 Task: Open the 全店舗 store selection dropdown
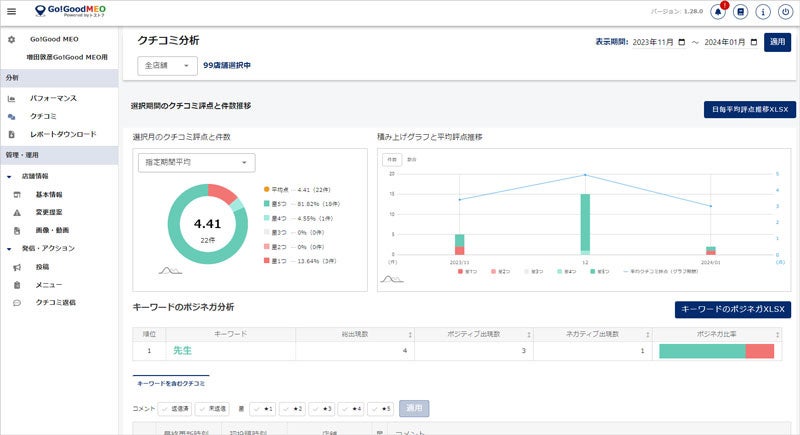coord(166,65)
